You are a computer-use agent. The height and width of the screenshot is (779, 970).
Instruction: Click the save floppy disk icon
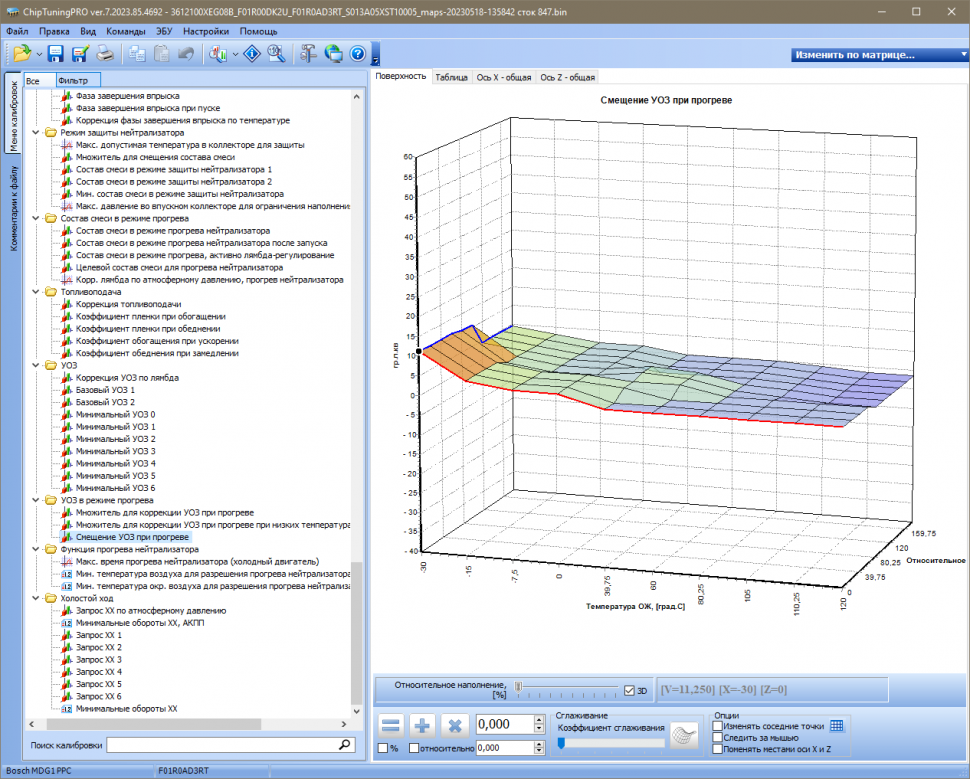tap(56, 54)
